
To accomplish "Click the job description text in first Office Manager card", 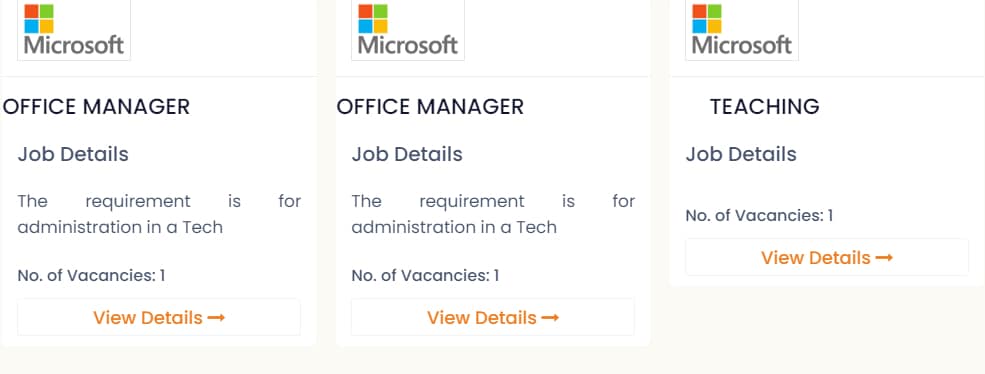I will (159, 214).
